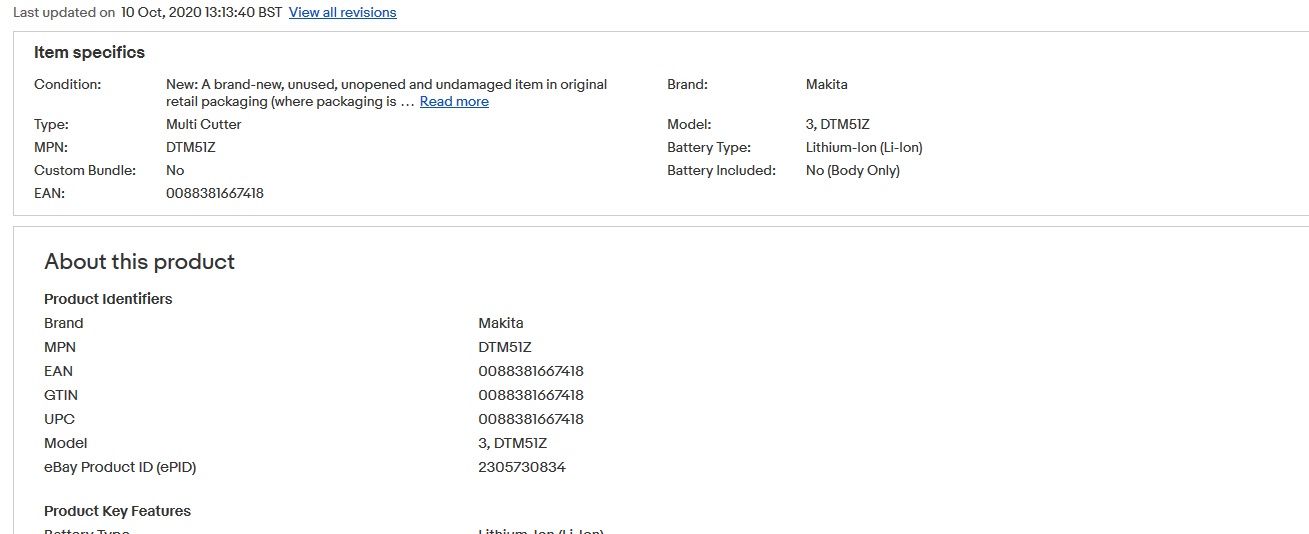Click the Makita brand value under Product Identifiers
The image size is (1309, 534).
click(x=500, y=324)
